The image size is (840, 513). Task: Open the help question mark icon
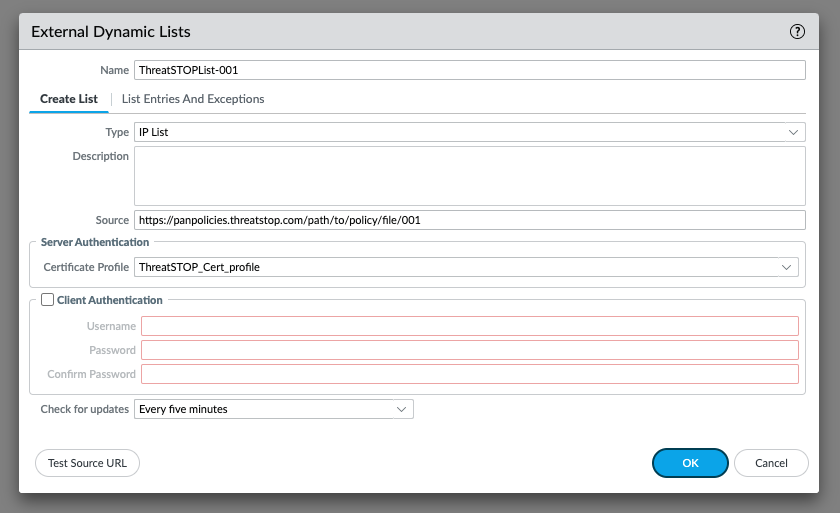[x=797, y=32]
